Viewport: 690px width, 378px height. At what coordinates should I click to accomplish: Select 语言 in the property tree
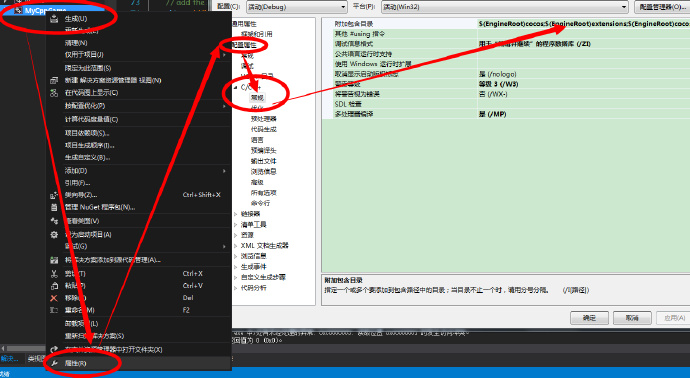tap(257, 140)
